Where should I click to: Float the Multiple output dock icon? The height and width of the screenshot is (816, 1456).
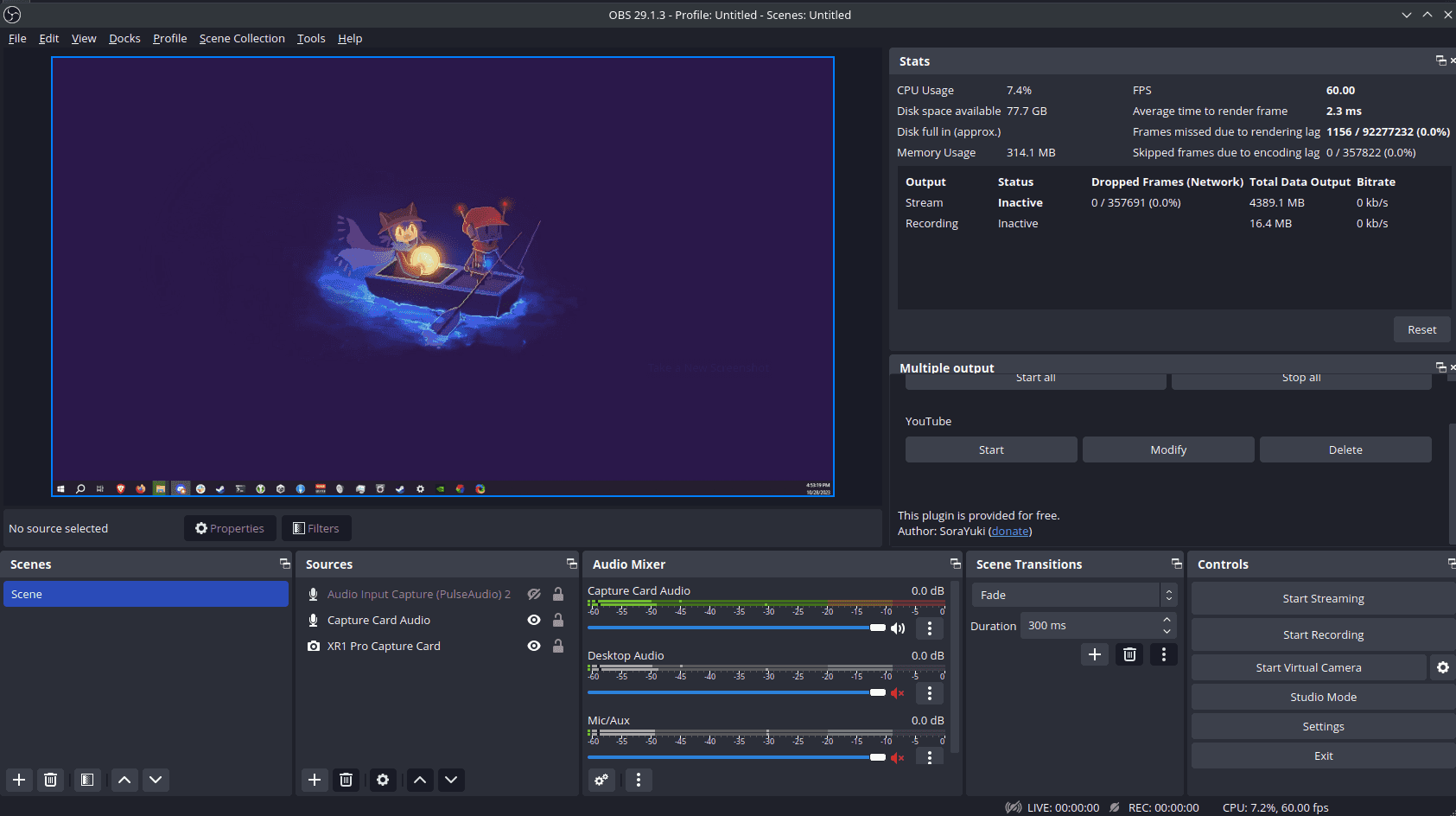pyautogui.click(x=1440, y=367)
